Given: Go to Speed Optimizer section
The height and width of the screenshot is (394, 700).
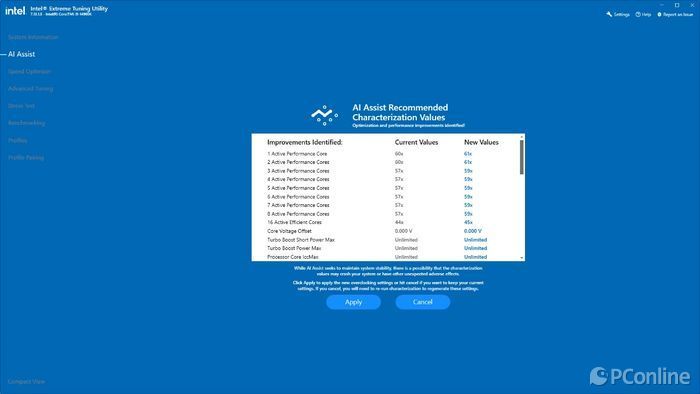Looking at the screenshot, I should (29, 71).
